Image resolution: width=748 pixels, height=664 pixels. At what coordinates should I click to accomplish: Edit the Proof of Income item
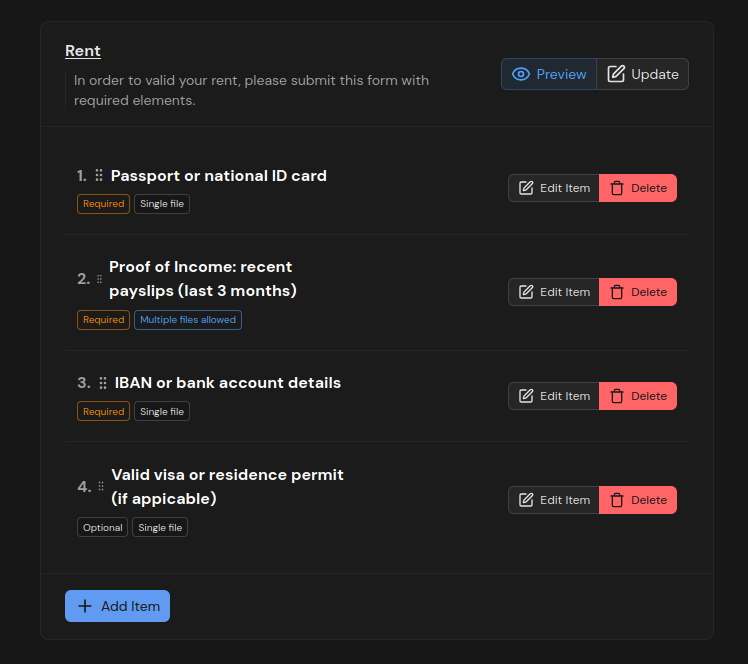click(554, 292)
